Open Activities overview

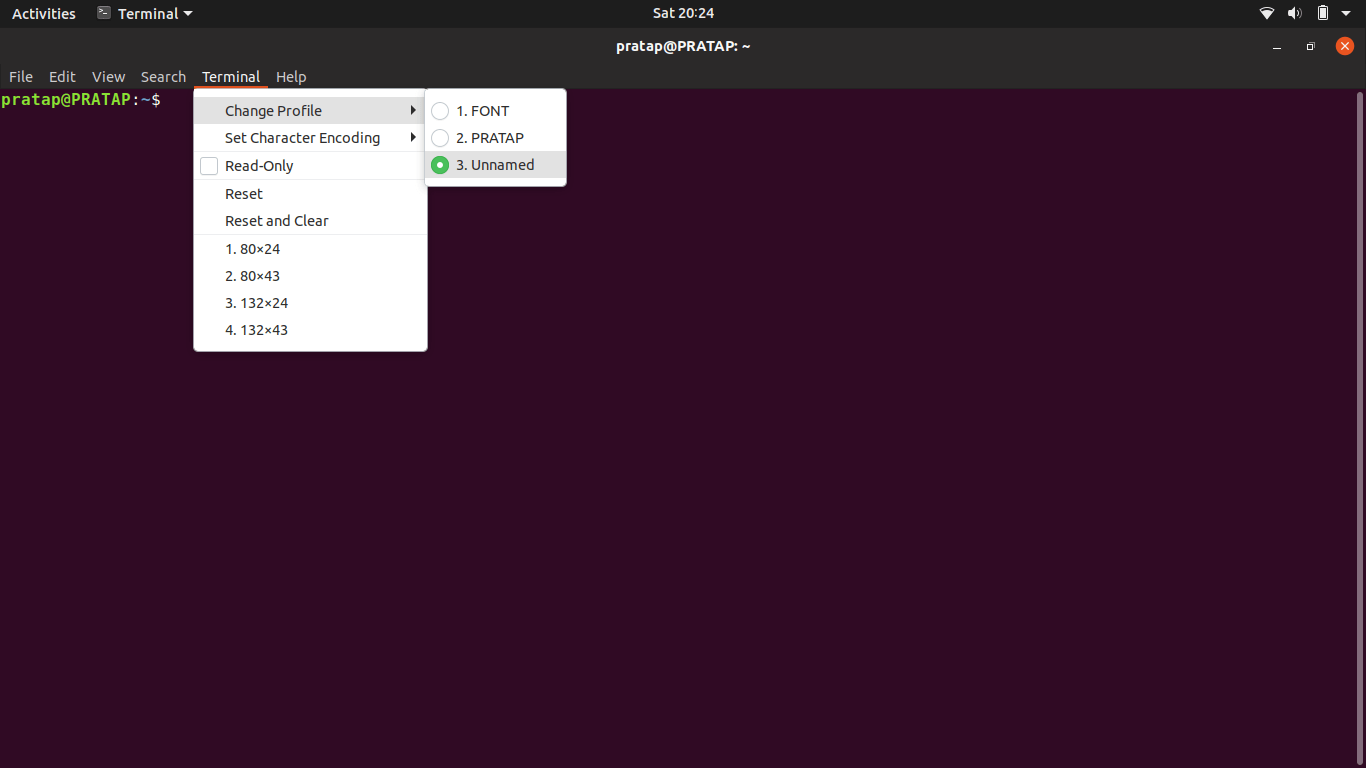pos(43,13)
